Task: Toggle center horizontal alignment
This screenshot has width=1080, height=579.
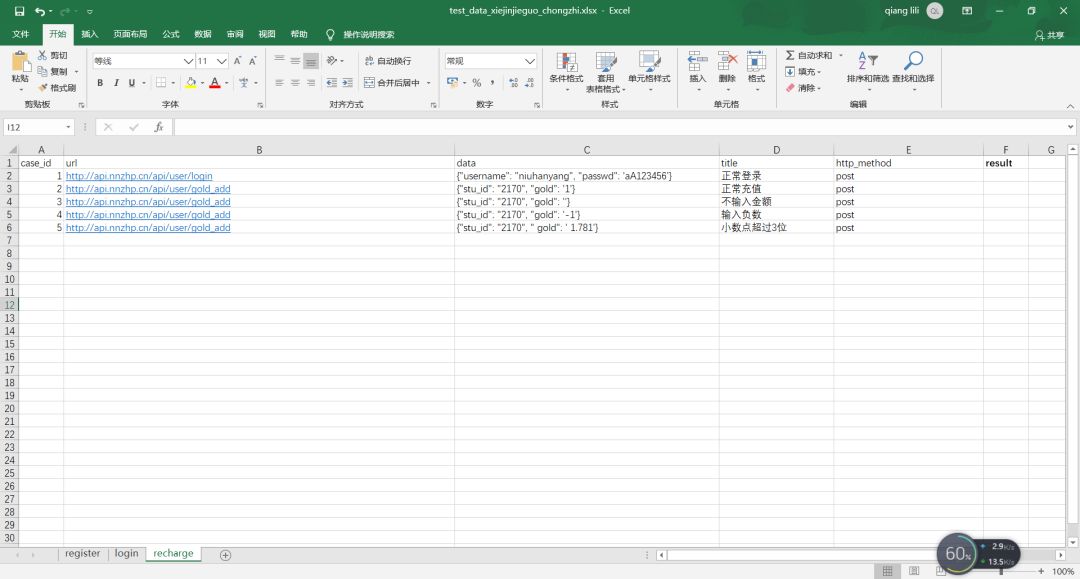Action: pyautogui.click(x=295, y=83)
